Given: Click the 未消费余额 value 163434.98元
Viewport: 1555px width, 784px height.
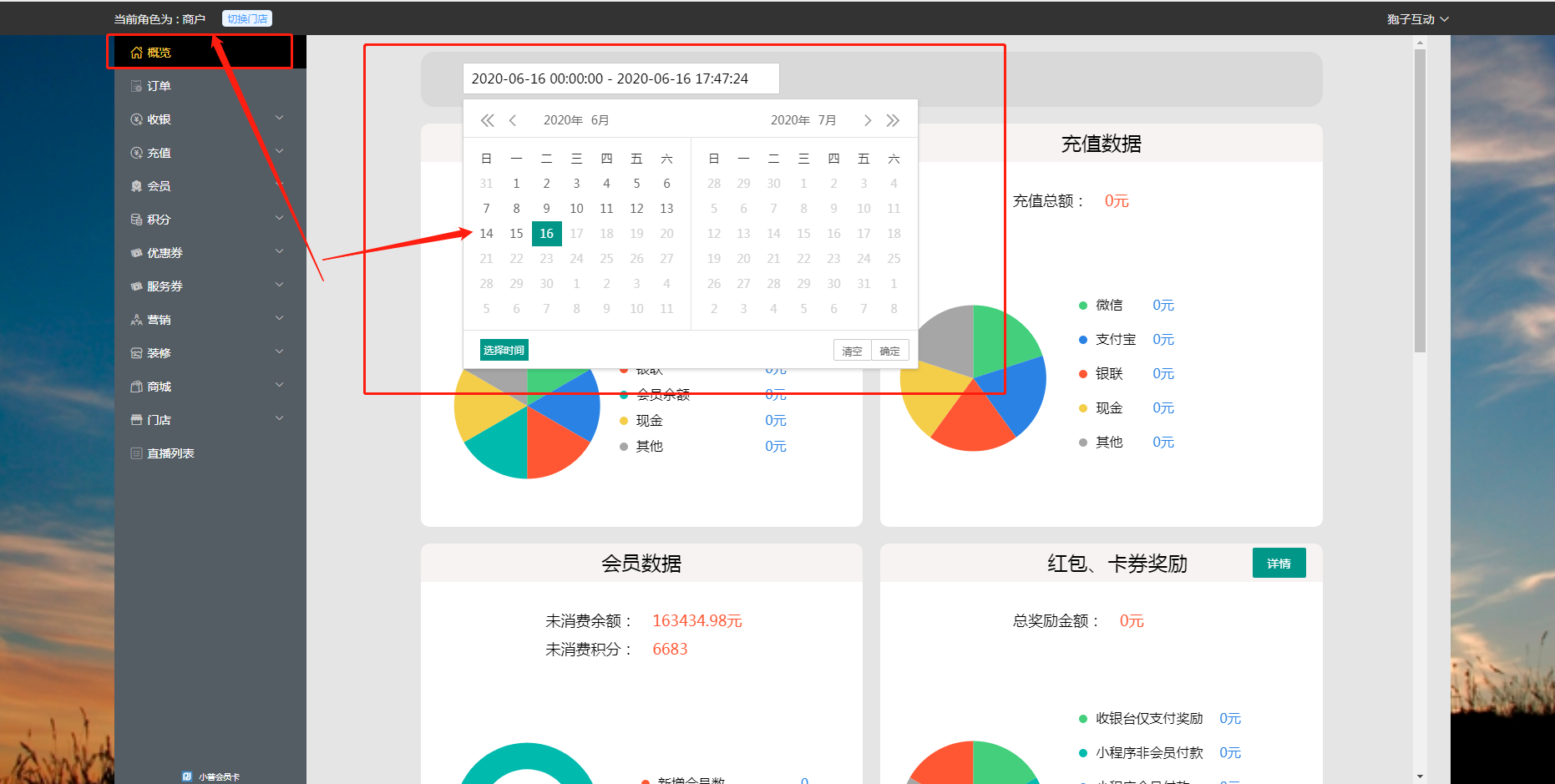Looking at the screenshot, I should click(697, 620).
